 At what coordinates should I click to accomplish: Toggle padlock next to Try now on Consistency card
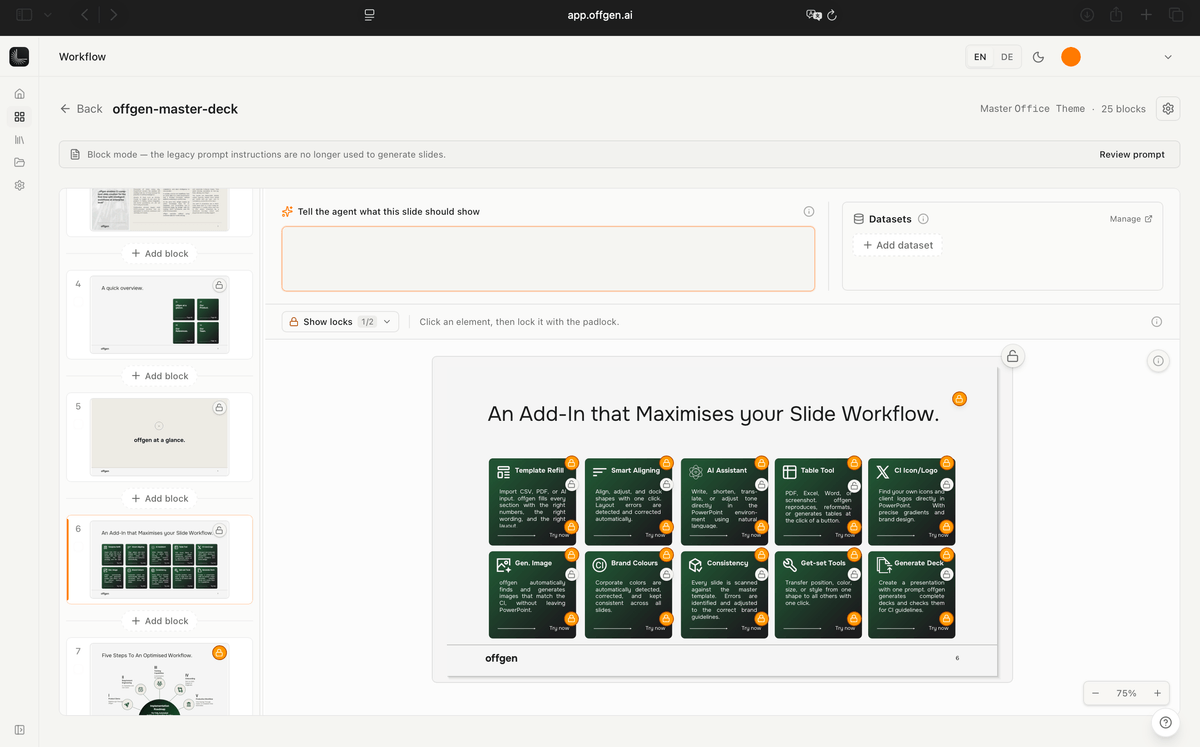coord(761,618)
